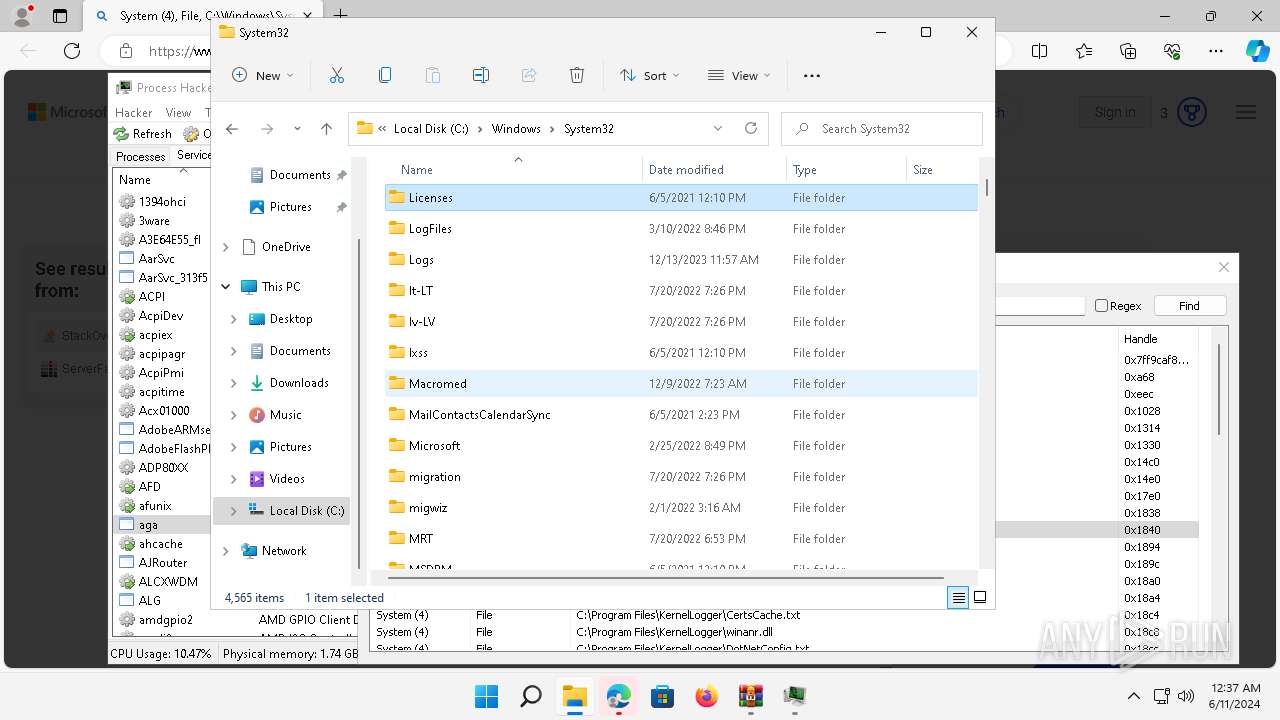The width and height of the screenshot is (1280, 720).
Task: Open address bar history dropdown
Action: pyautogui.click(x=718, y=129)
